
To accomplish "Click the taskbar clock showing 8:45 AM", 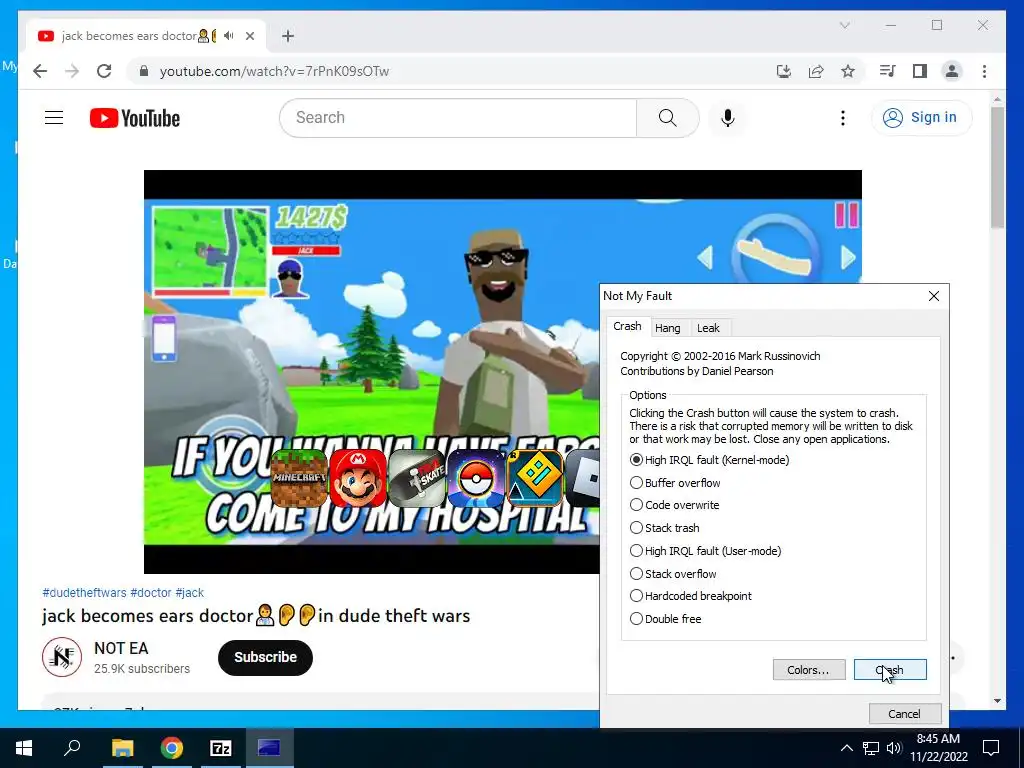I will pyautogui.click(x=938, y=747).
